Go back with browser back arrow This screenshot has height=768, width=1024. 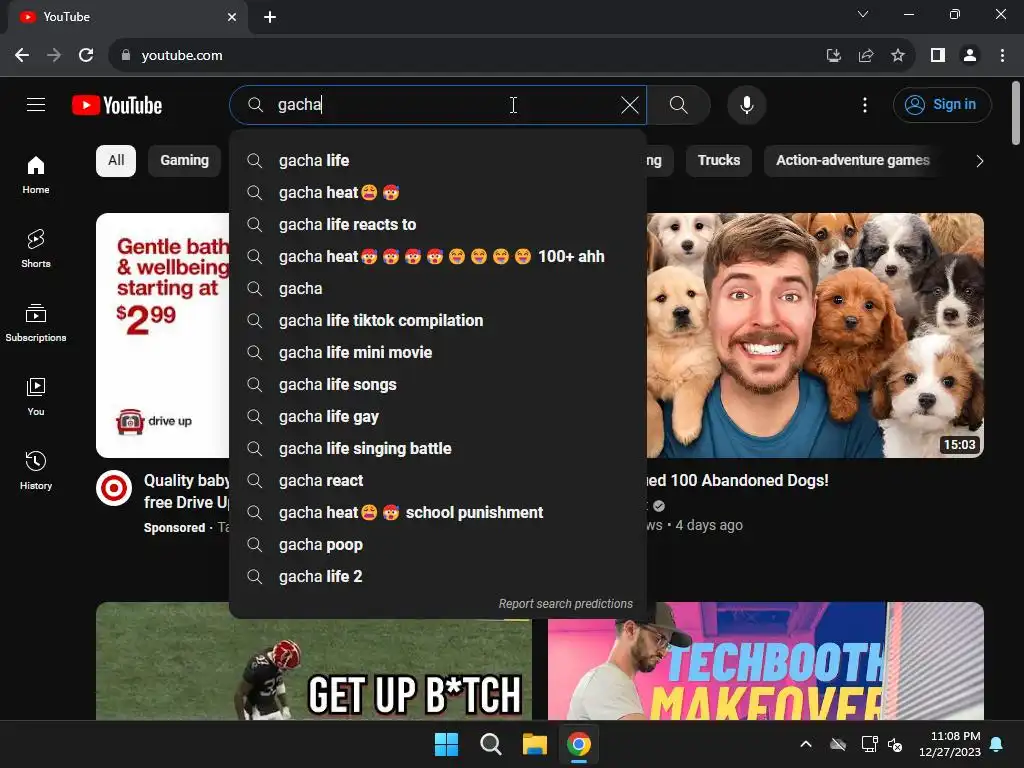(x=22, y=56)
